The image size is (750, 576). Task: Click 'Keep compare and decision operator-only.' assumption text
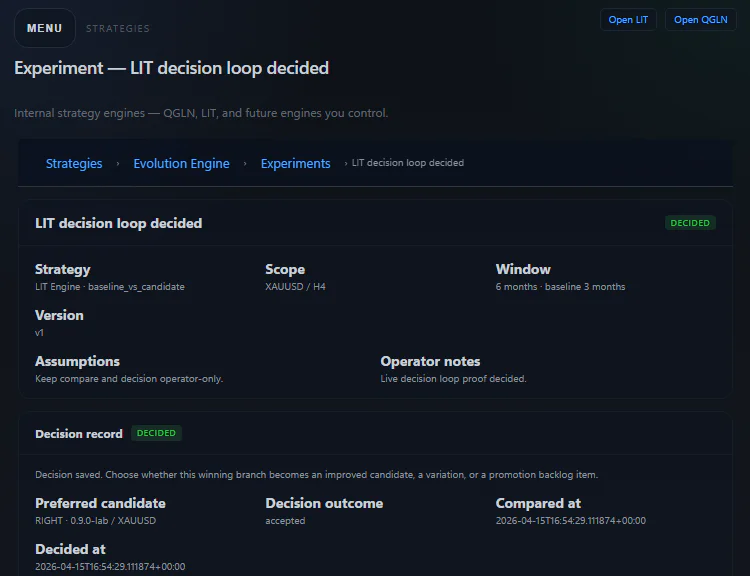coord(129,379)
